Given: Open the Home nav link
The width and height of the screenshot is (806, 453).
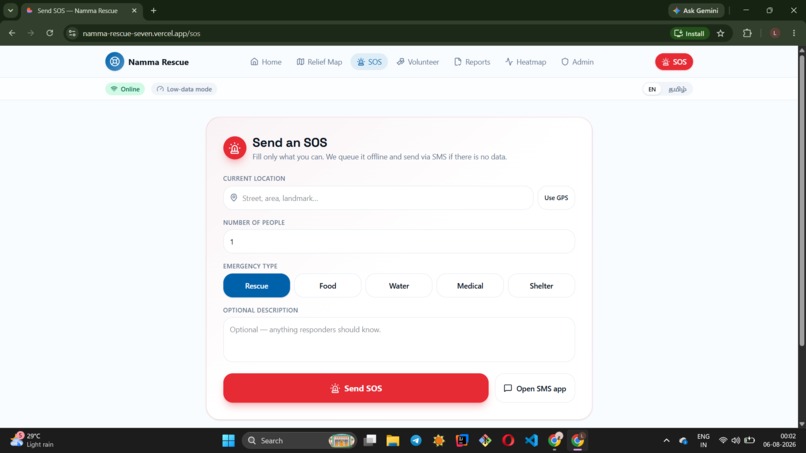Looking at the screenshot, I should (266, 62).
